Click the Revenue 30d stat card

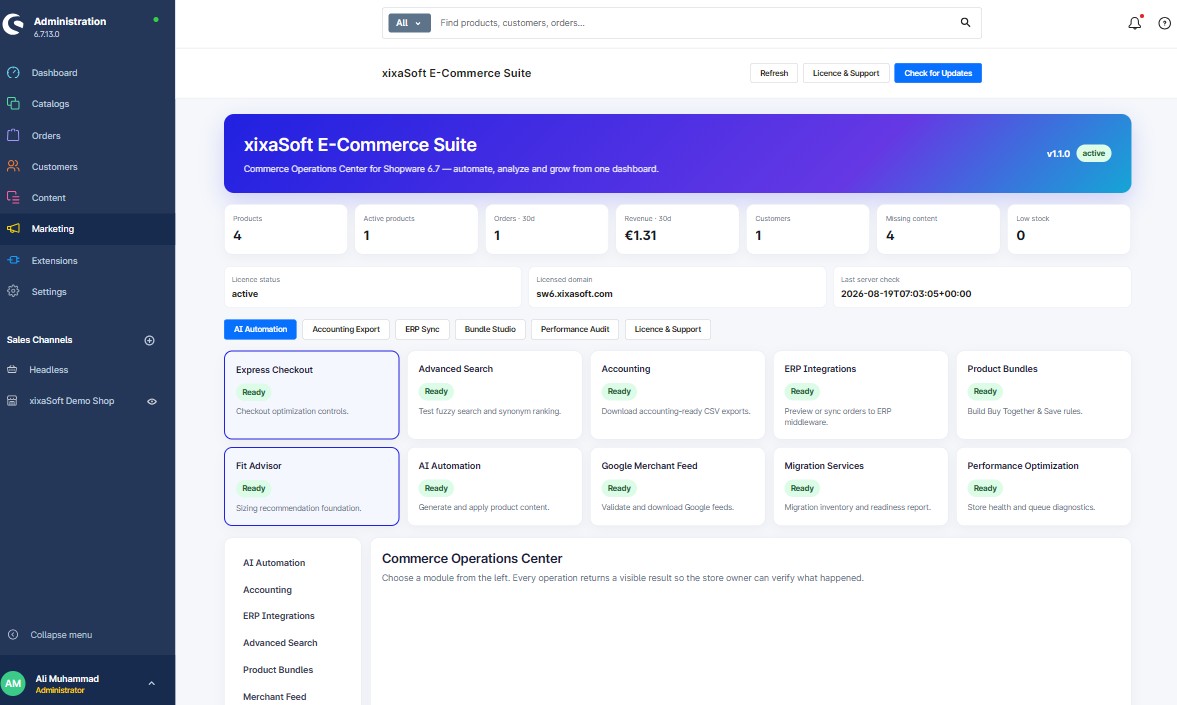677,229
